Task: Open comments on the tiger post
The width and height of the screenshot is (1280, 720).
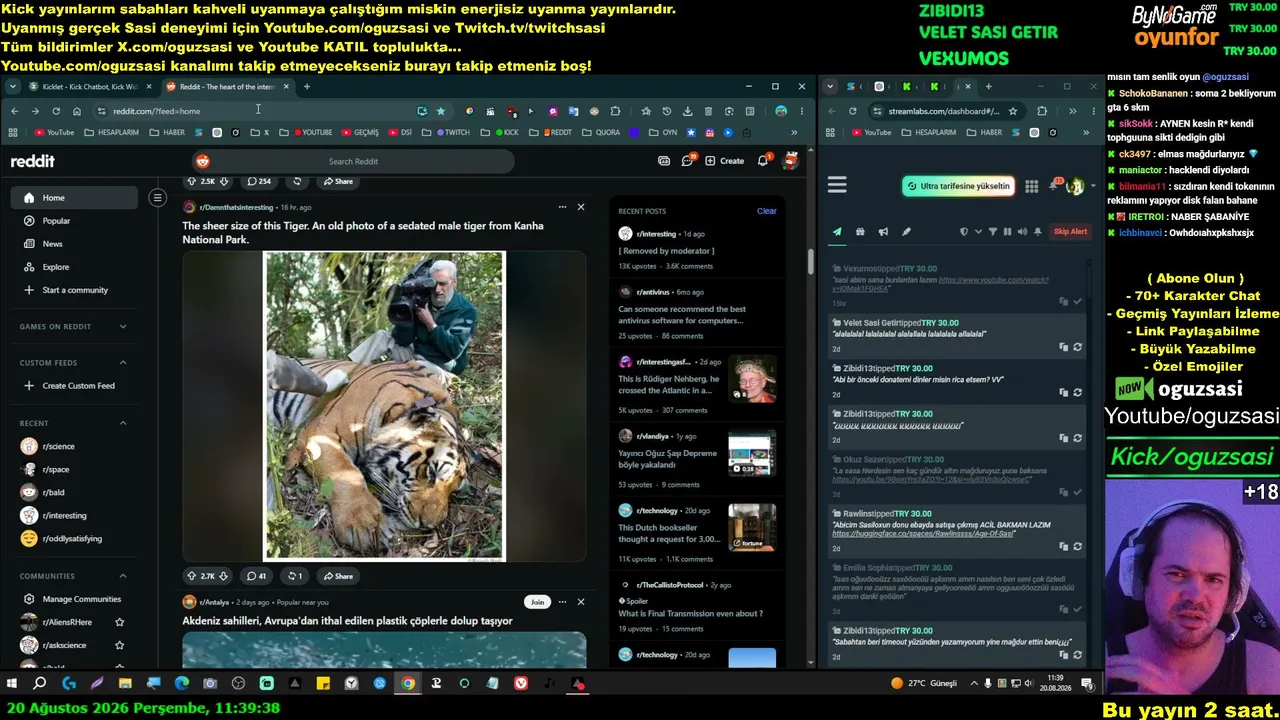Action: coord(256,576)
